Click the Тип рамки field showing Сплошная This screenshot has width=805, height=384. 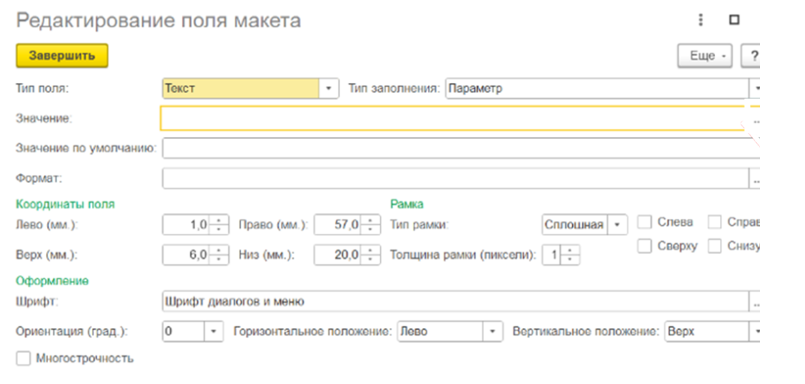(x=575, y=224)
